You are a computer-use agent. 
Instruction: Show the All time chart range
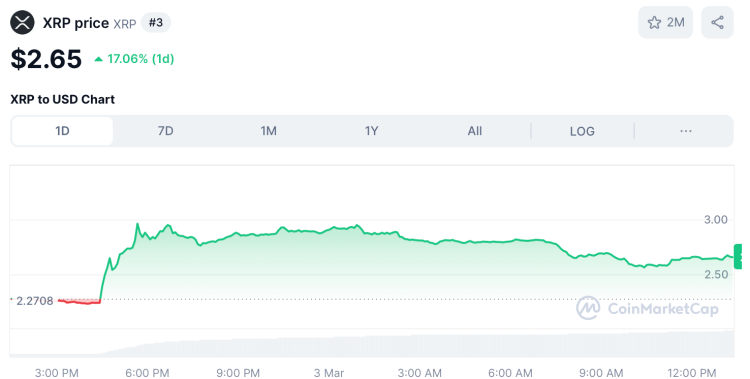pyautogui.click(x=474, y=131)
